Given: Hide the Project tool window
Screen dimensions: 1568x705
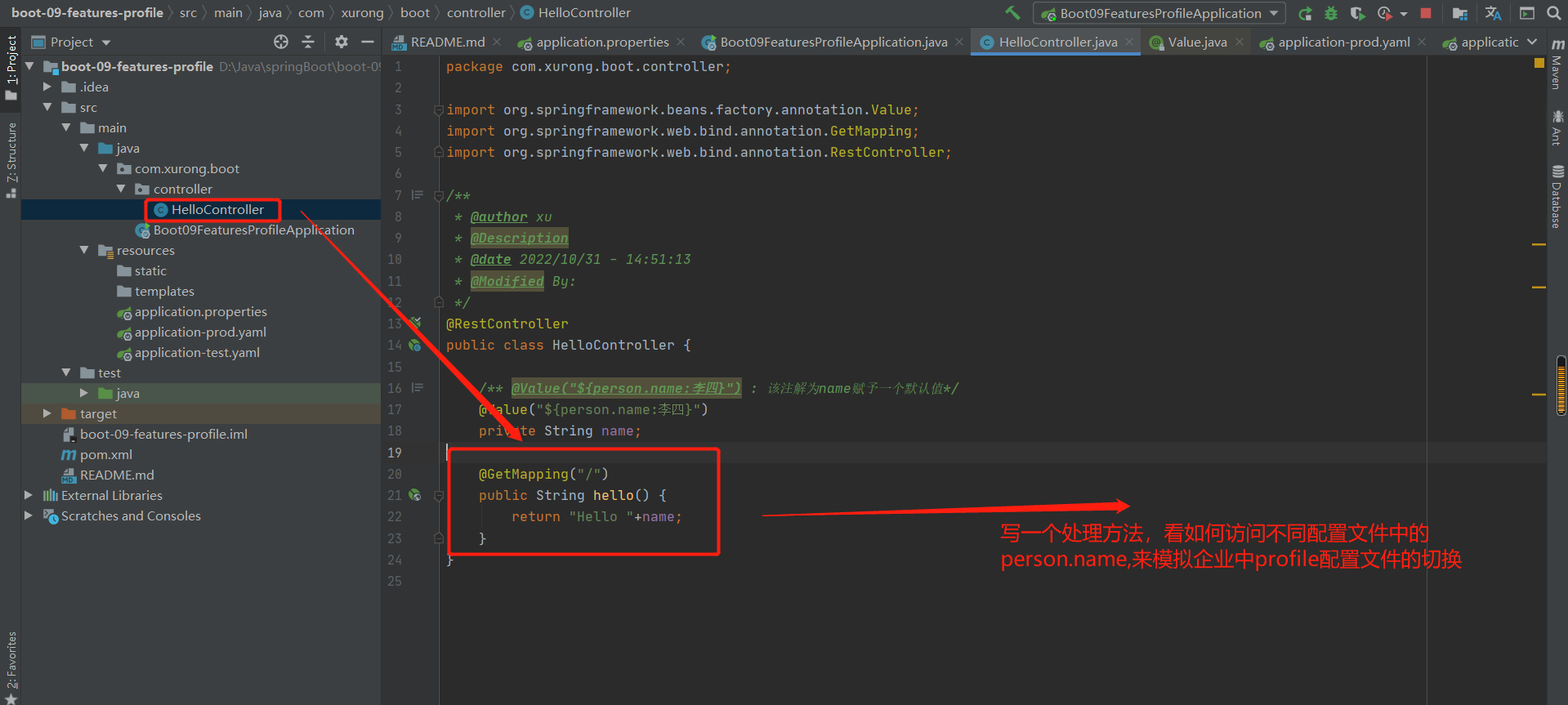Looking at the screenshot, I should [x=368, y=42].
